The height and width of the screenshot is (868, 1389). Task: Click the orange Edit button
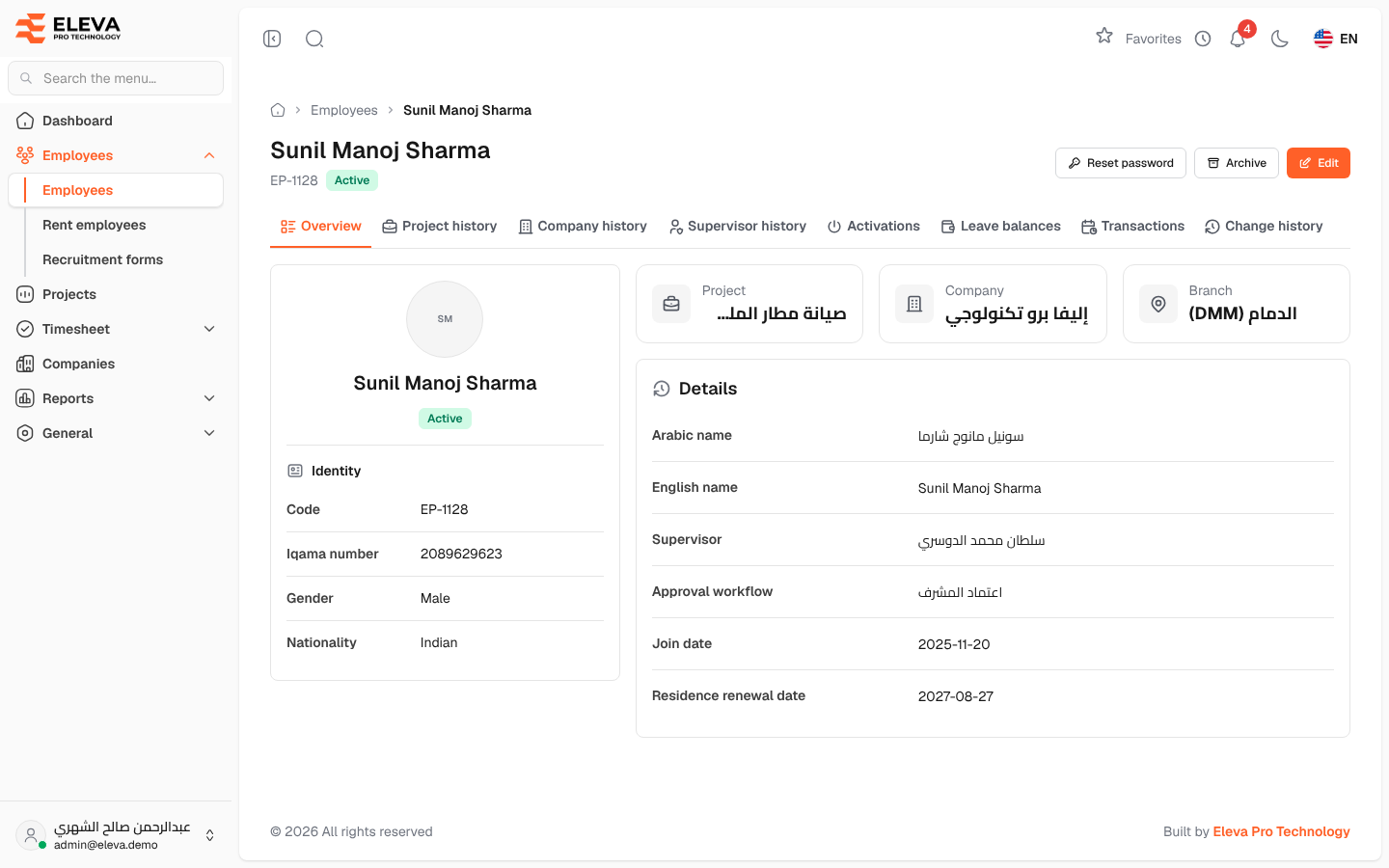1319,163
